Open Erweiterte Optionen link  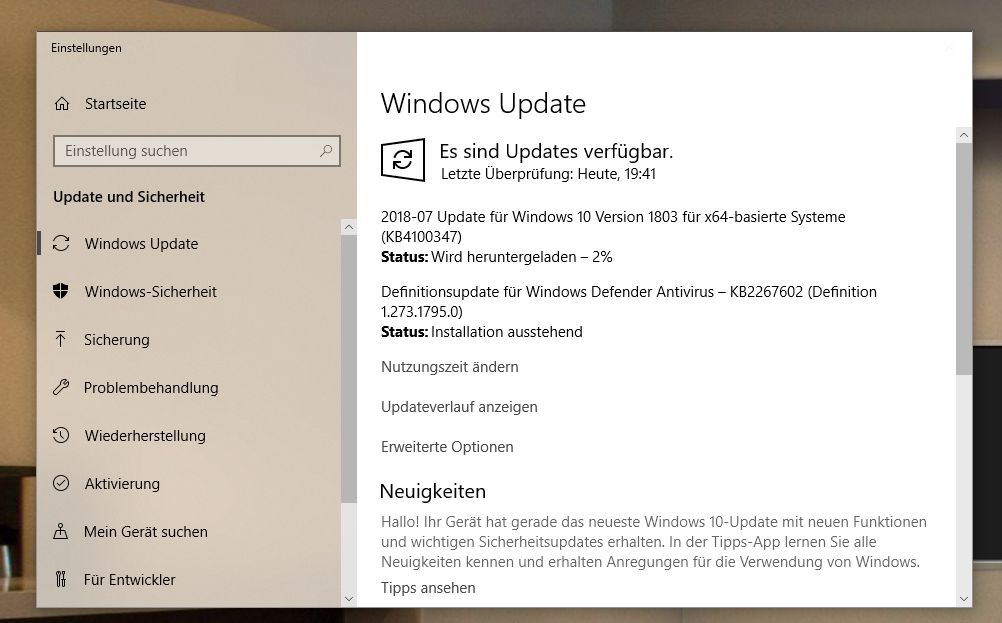click(447, 447)
